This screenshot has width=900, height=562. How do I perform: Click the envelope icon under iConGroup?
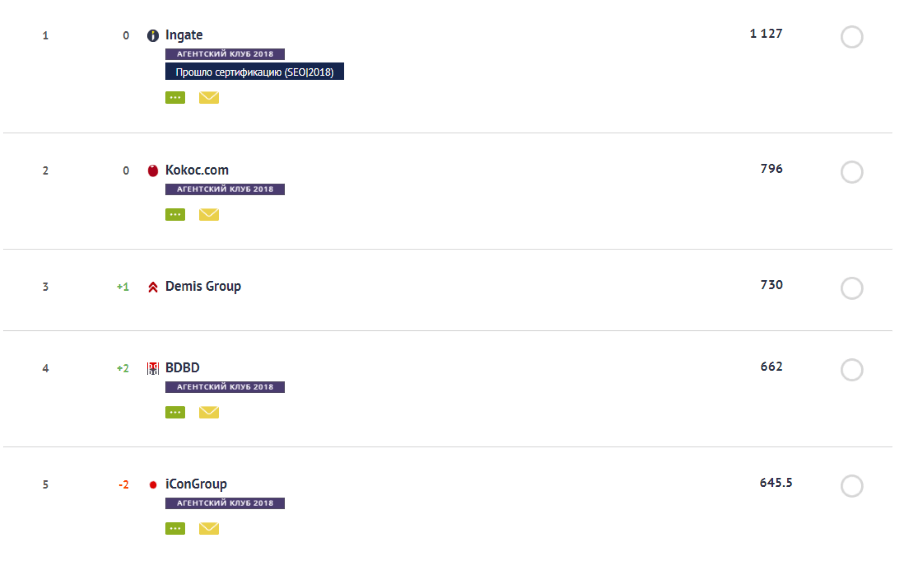point(208,529)
